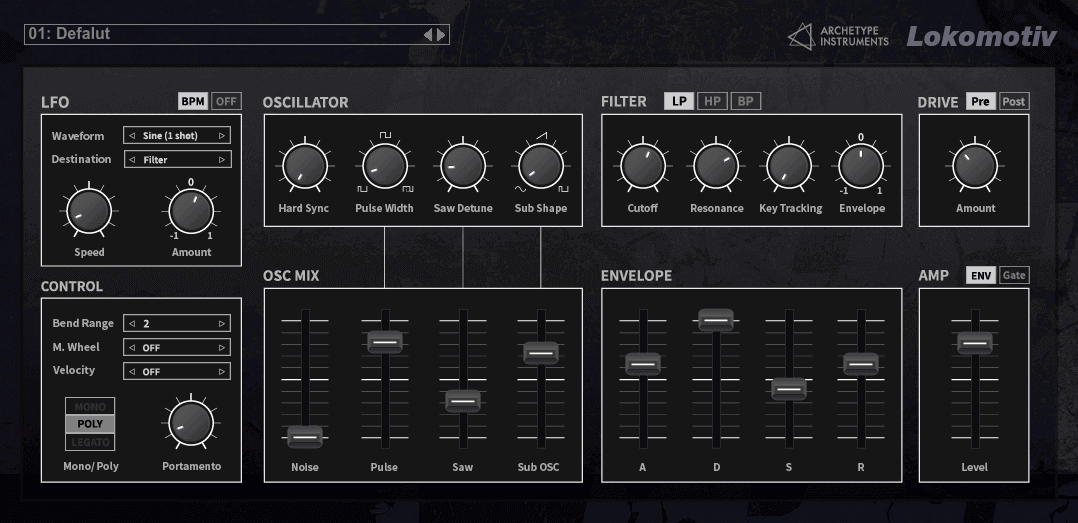This screenshot has width=1078, height=523.
Task: Click the Pulse Width knob
Action: point(384,166)
